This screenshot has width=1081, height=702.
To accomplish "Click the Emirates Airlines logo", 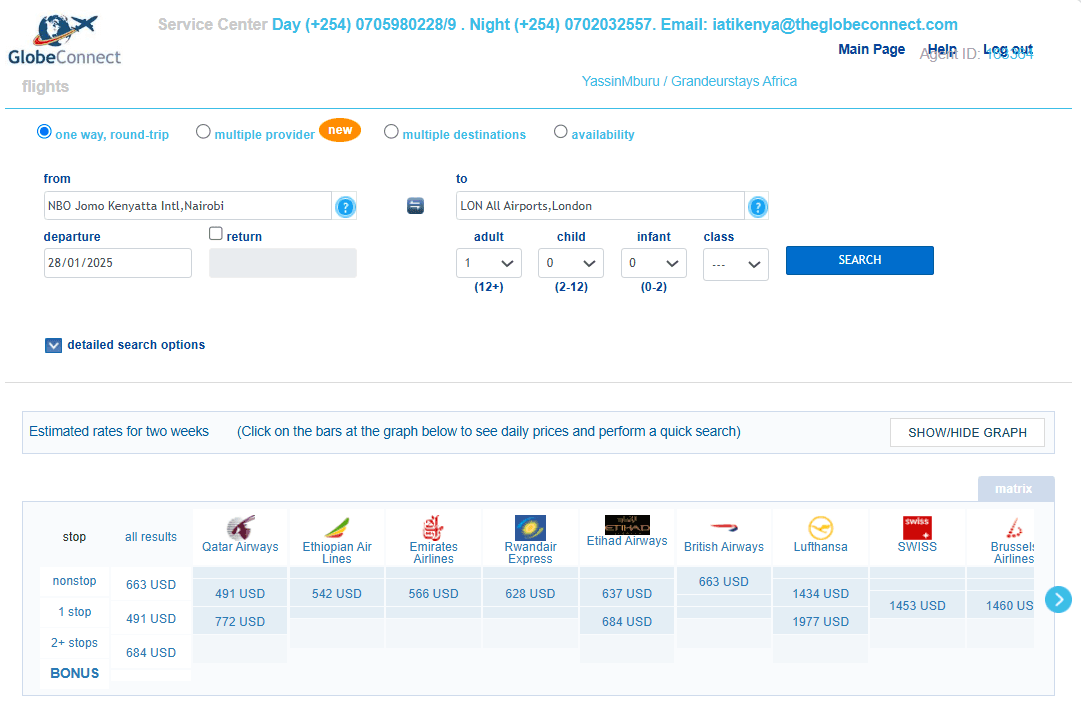I will point(434,527).
